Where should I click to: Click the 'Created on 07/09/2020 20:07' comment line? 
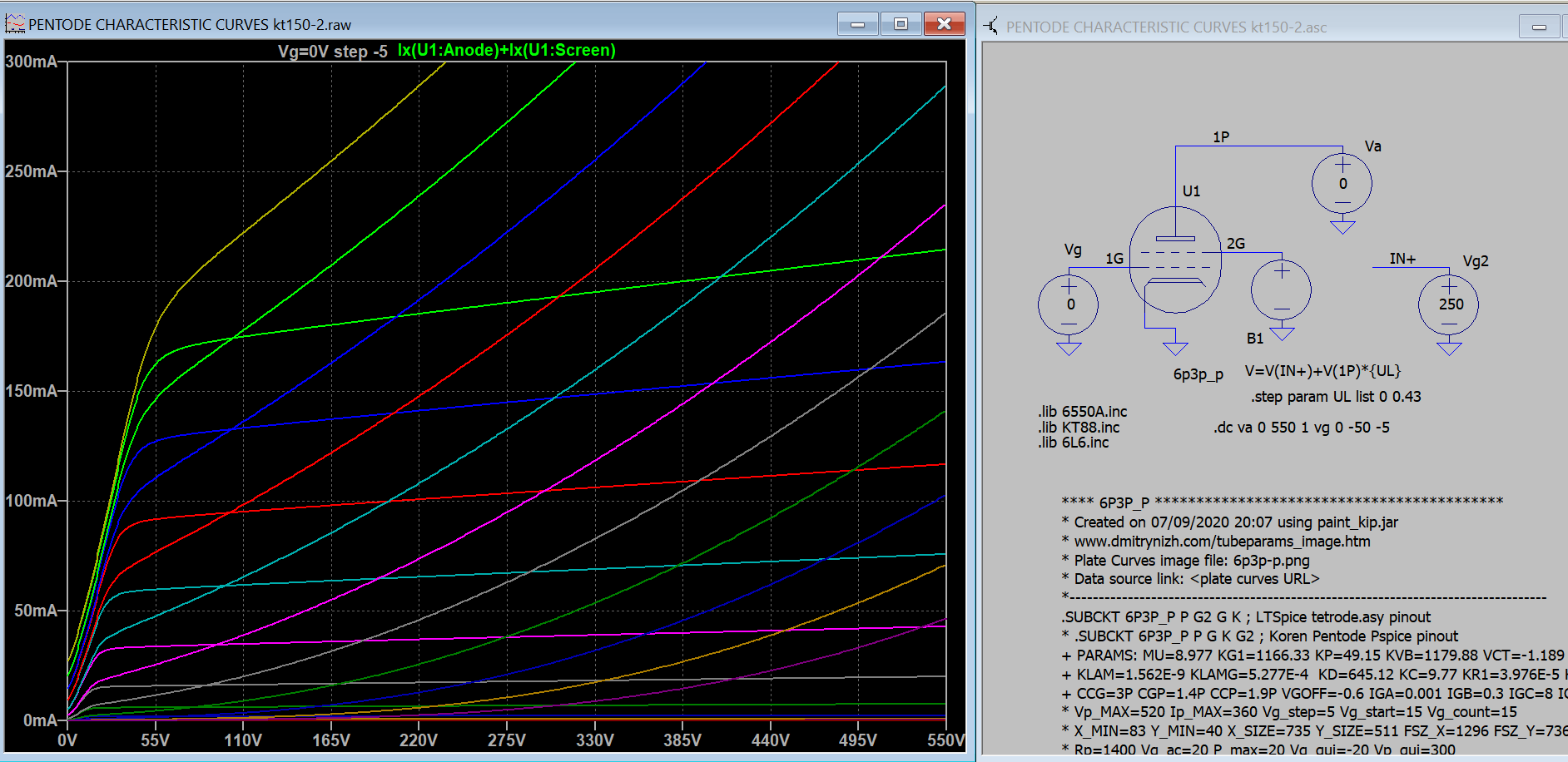click(x=1230, y=522)
